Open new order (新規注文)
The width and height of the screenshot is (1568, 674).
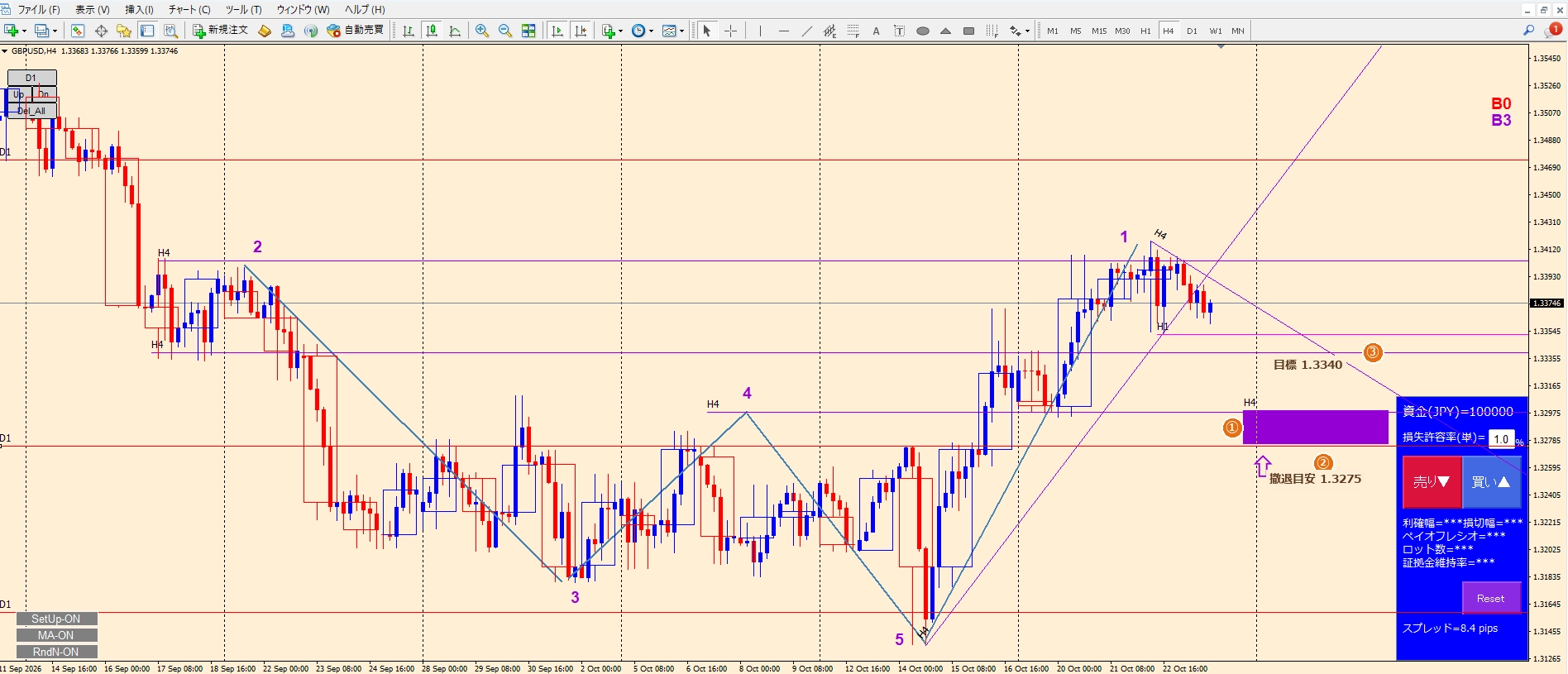(x=220, y=31)
